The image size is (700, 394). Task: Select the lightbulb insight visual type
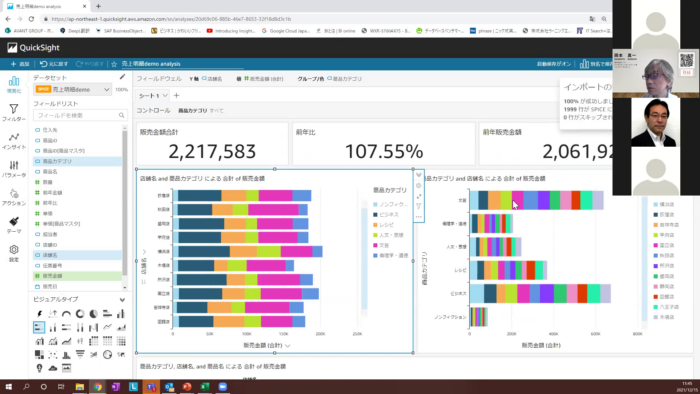(x=39, y=368)
